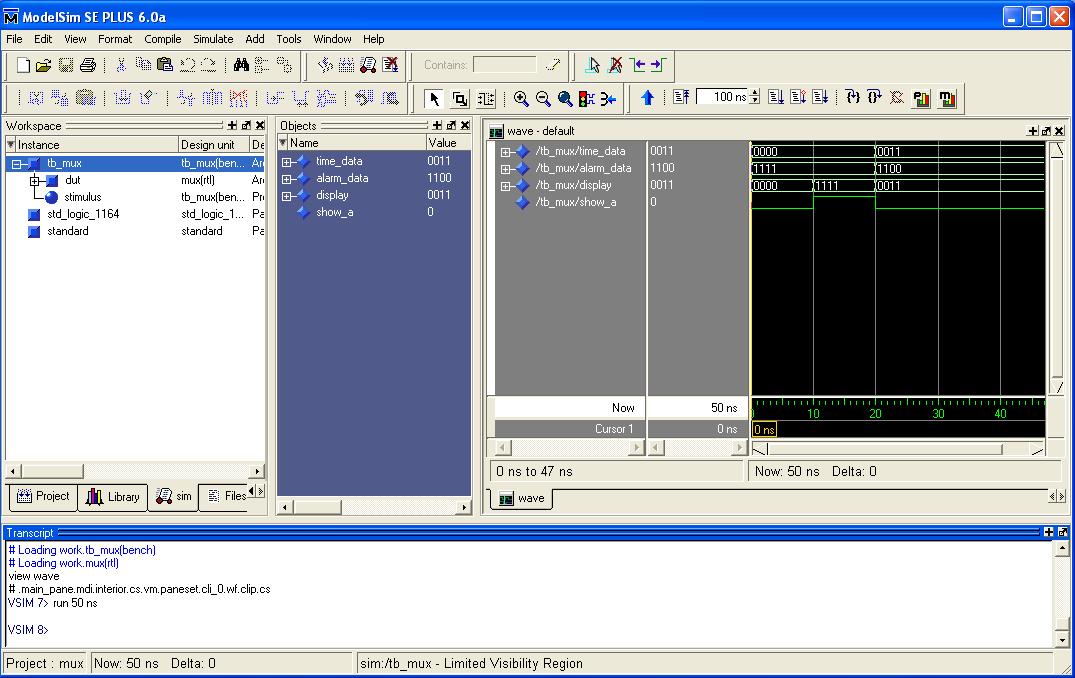Click the Find binoculars icon
The image size is (1075, 678).
241,65
